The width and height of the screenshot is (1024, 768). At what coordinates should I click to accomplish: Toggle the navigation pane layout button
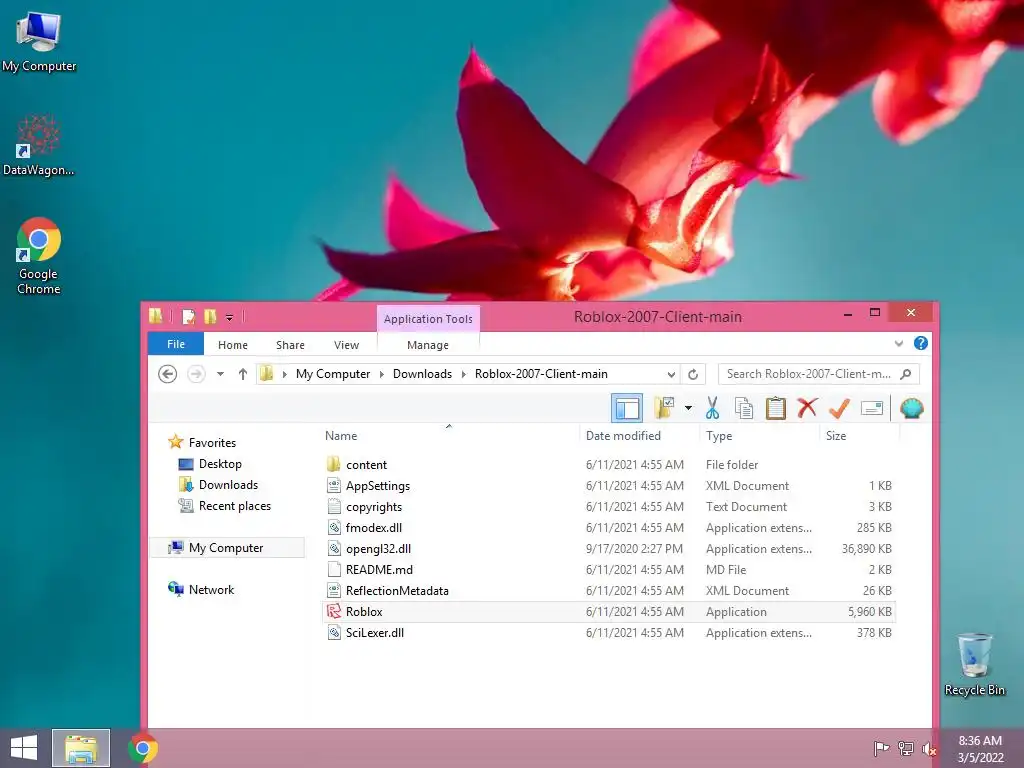pos(627,408)
